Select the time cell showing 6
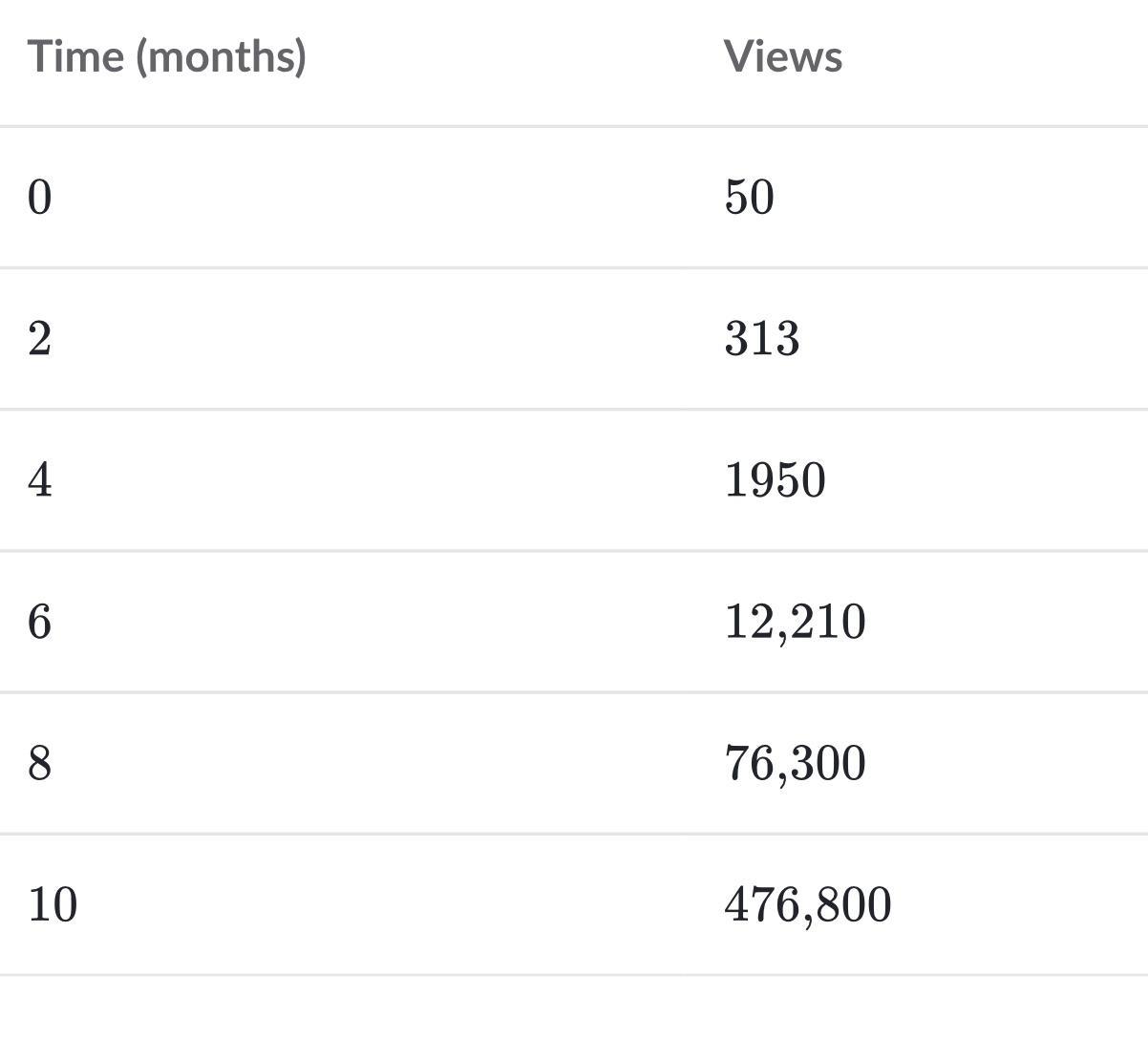 tap(39, 622)
